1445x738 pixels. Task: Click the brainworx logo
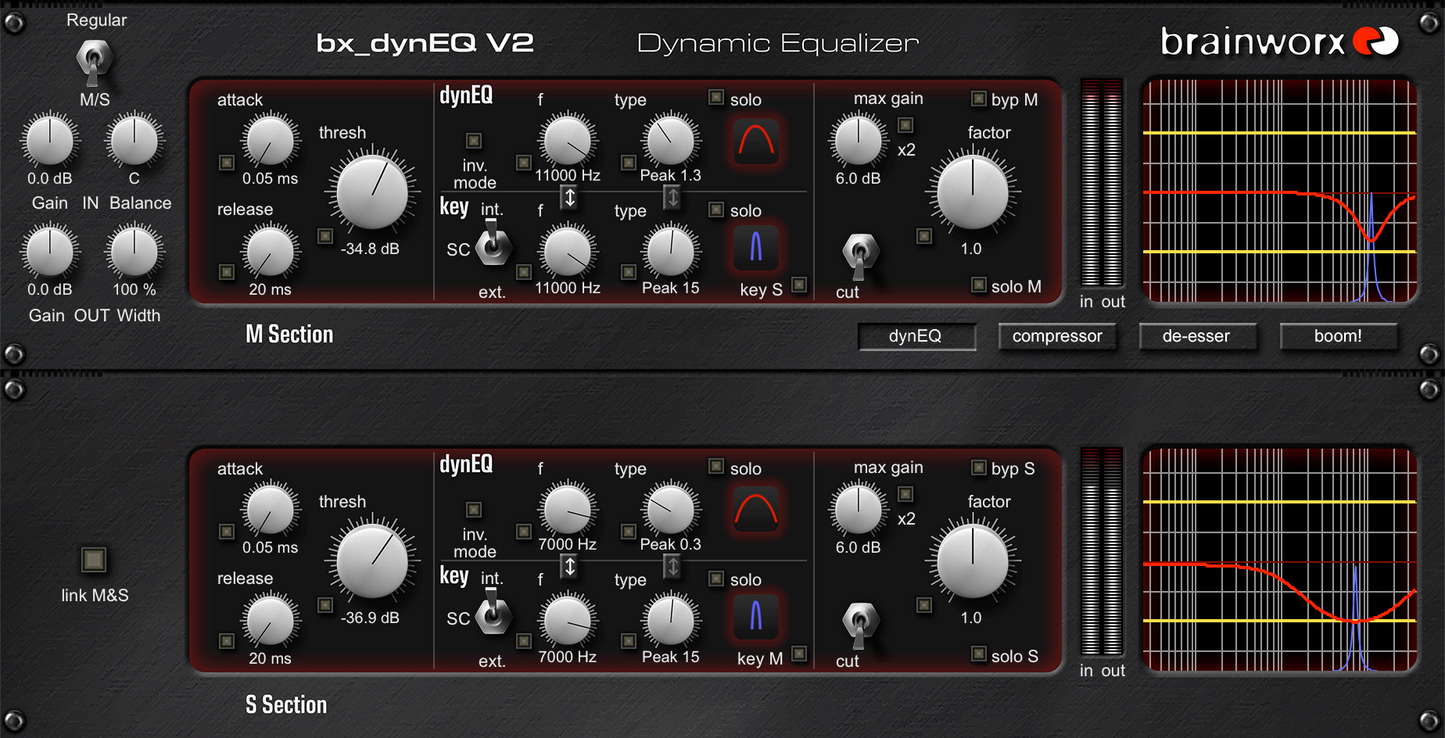(x=1279, y=42)
